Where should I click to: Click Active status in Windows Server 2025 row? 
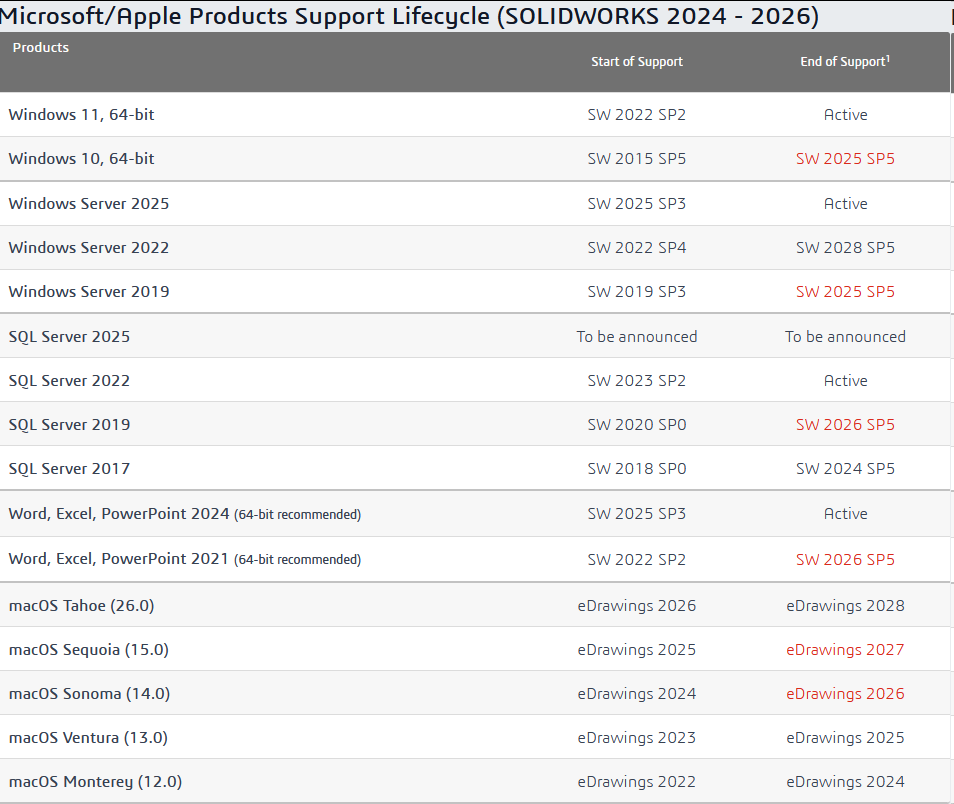845,203
